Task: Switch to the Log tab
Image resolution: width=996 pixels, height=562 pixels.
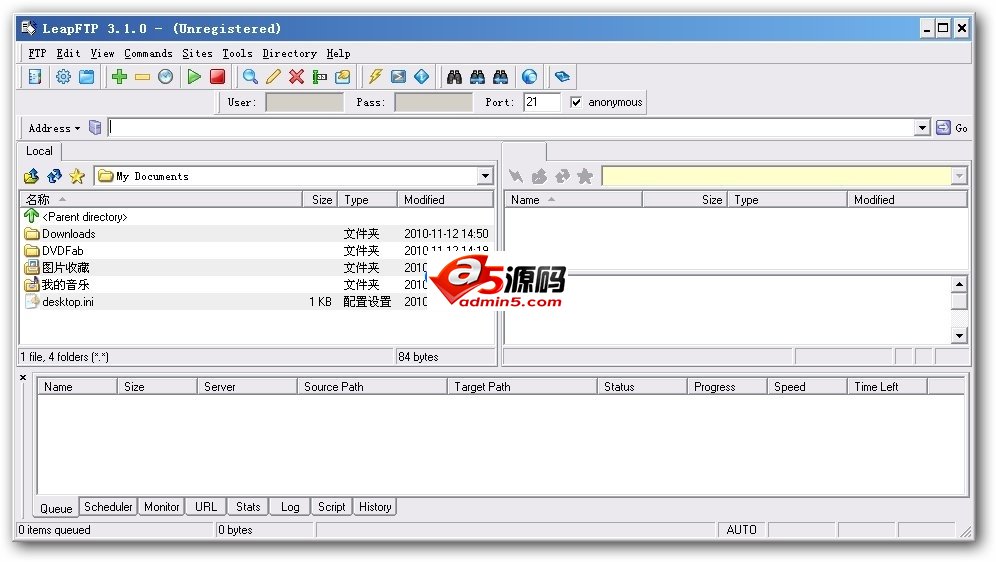Action: (290, 507)
